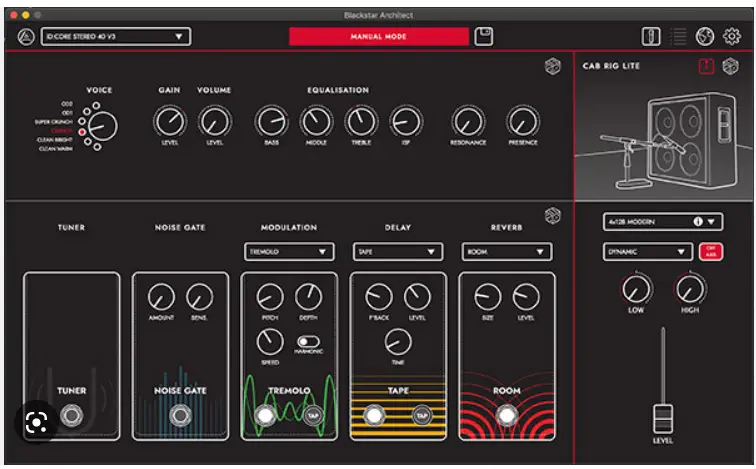Toggle the Tremolo pedal on/off footswitch
The height and width of the screenshot is (469, 756).
(265, 415)
